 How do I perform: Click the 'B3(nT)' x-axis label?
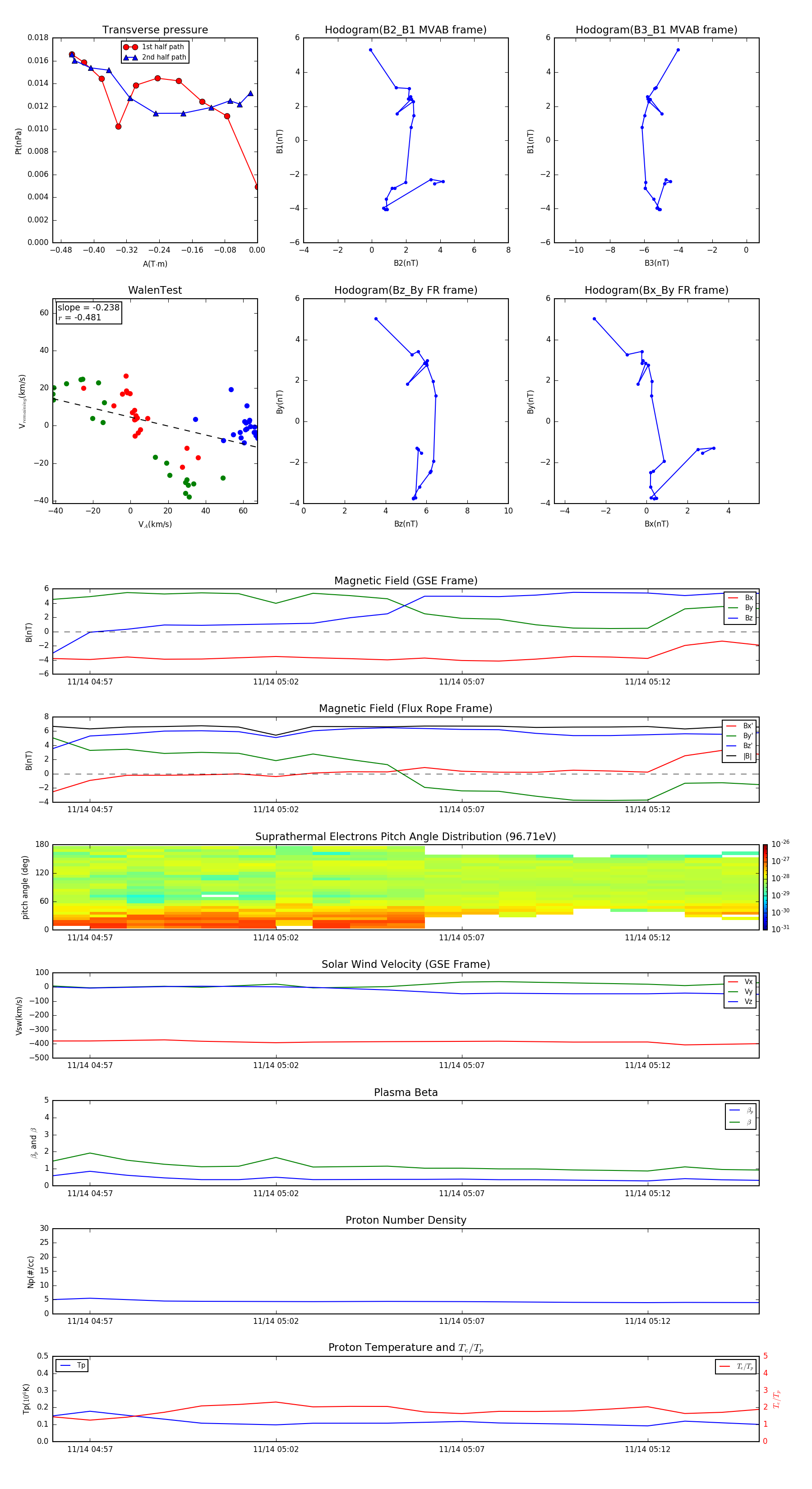pos(656,263)
